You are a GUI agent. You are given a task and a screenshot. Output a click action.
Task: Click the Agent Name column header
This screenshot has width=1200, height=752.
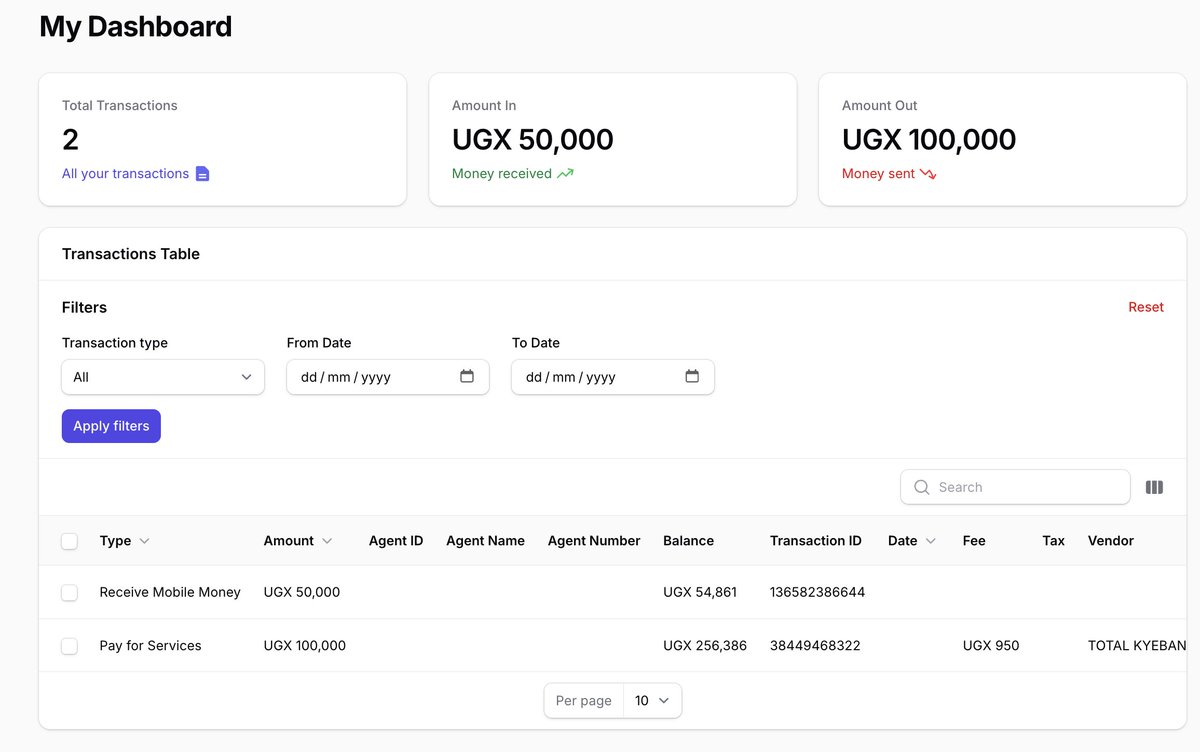(485, 541)
